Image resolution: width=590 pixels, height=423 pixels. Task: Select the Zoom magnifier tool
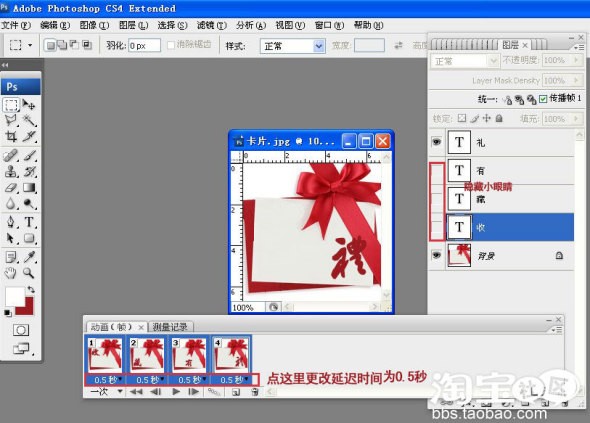29,272
